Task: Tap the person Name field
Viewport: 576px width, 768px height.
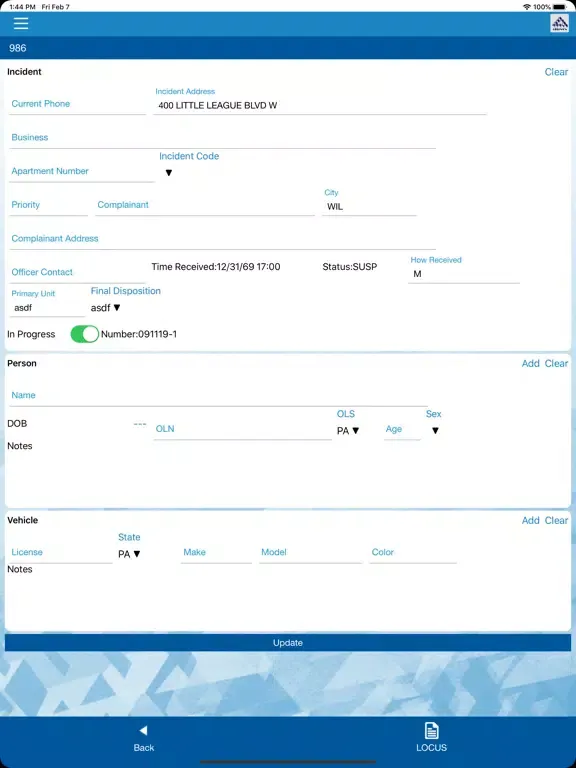Action: tap(218, 396)
